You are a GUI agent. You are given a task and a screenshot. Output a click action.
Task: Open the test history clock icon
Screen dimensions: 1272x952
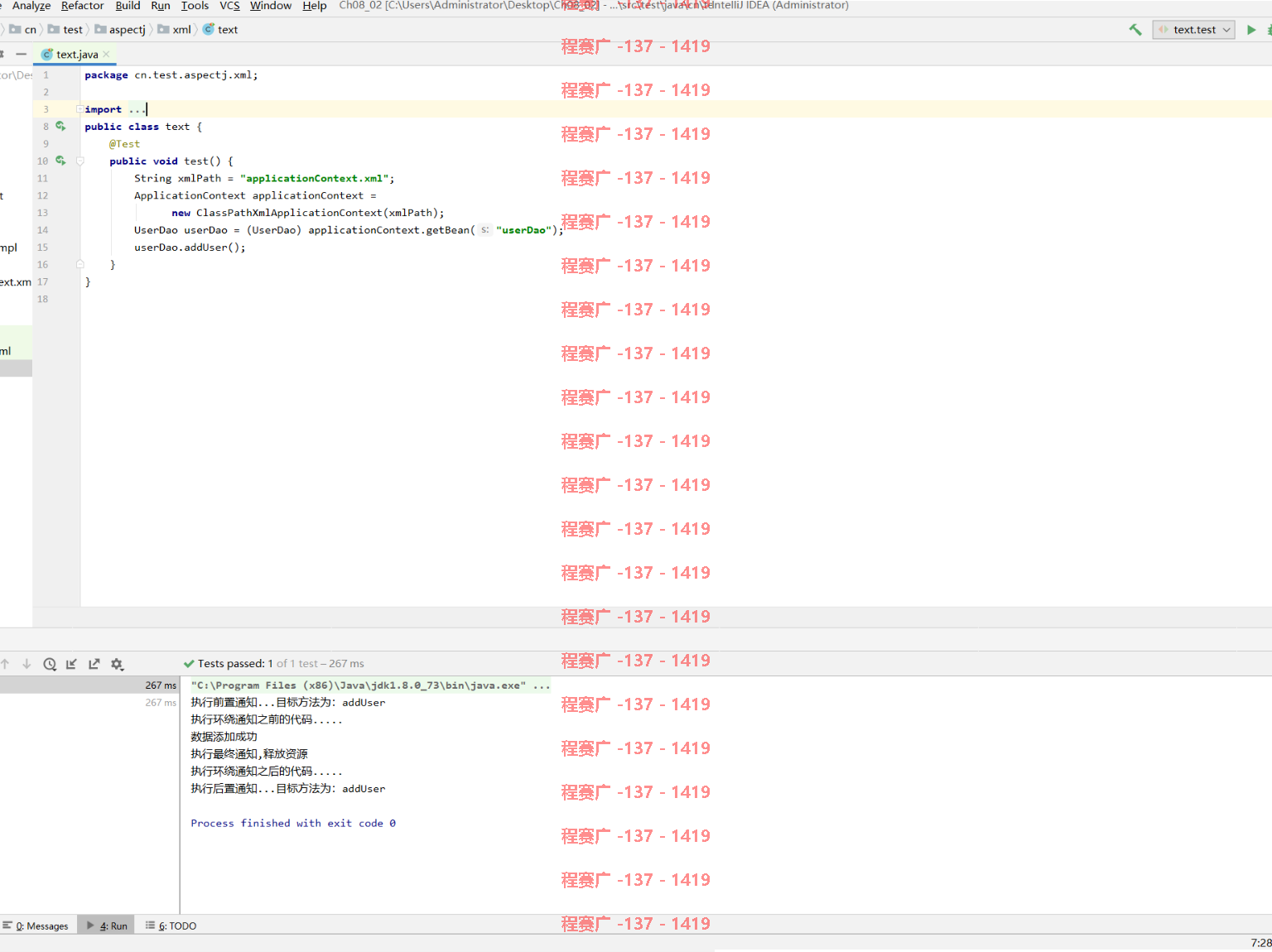click(x=50, y=664)
